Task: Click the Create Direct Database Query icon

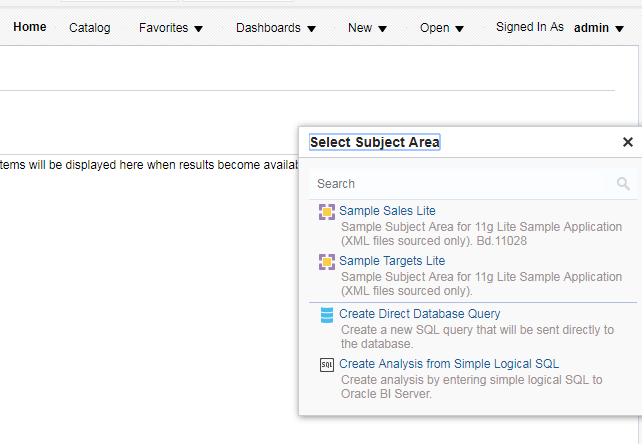Action: [327, 315]
